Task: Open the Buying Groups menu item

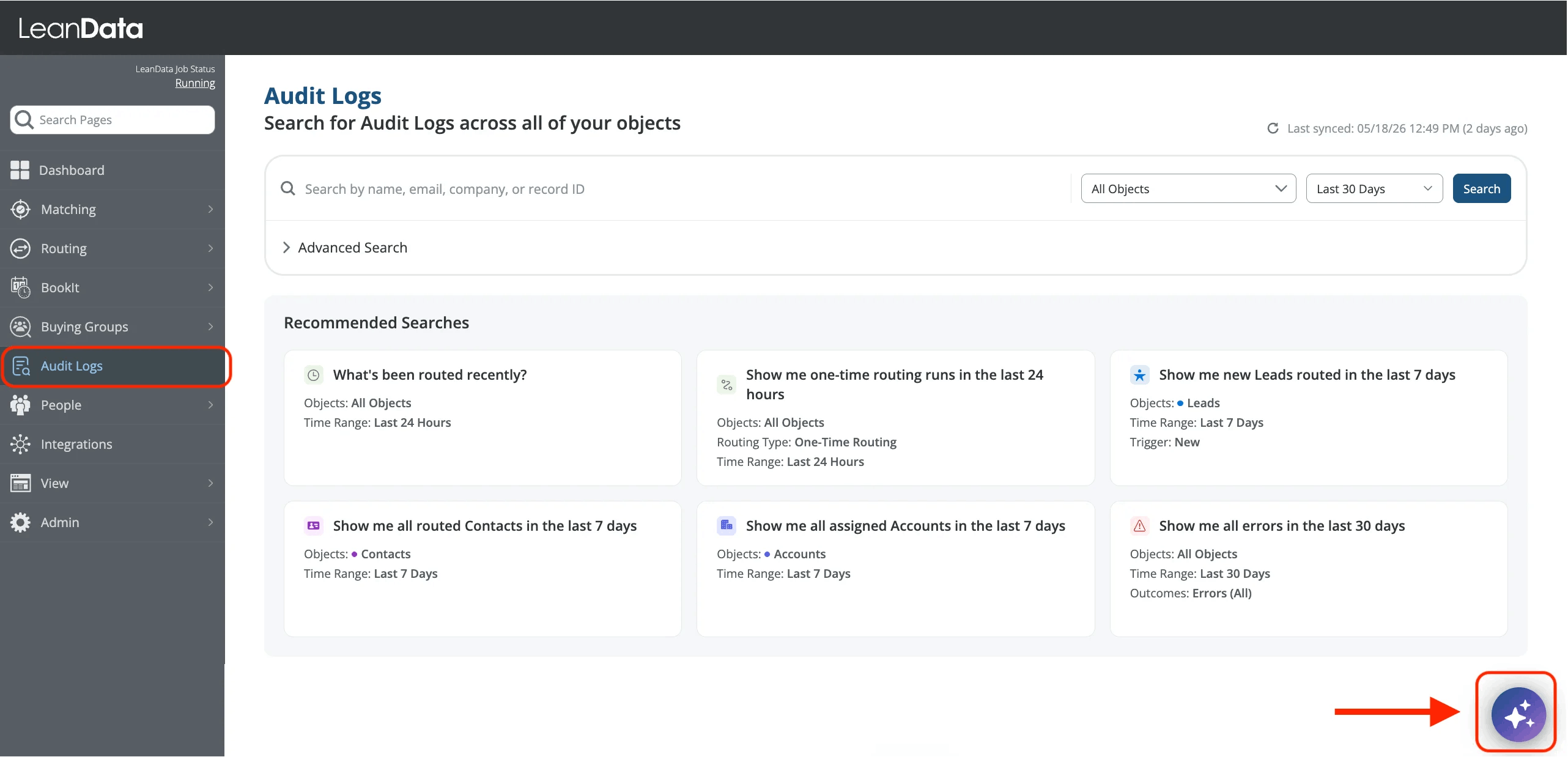Action: pos(113,327)
